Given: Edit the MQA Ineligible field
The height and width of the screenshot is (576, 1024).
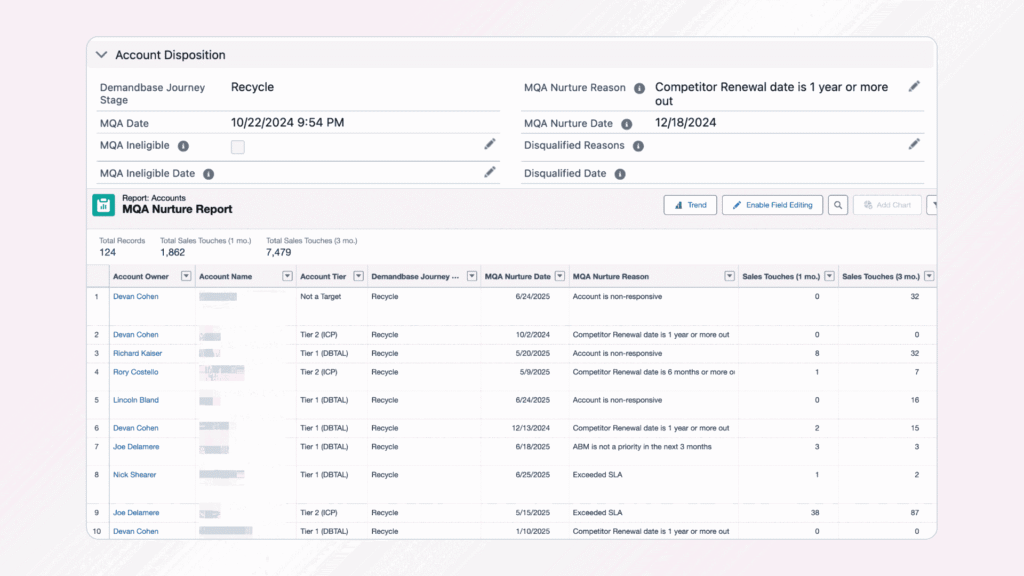Looking at the screenshot, I should 489,144.
